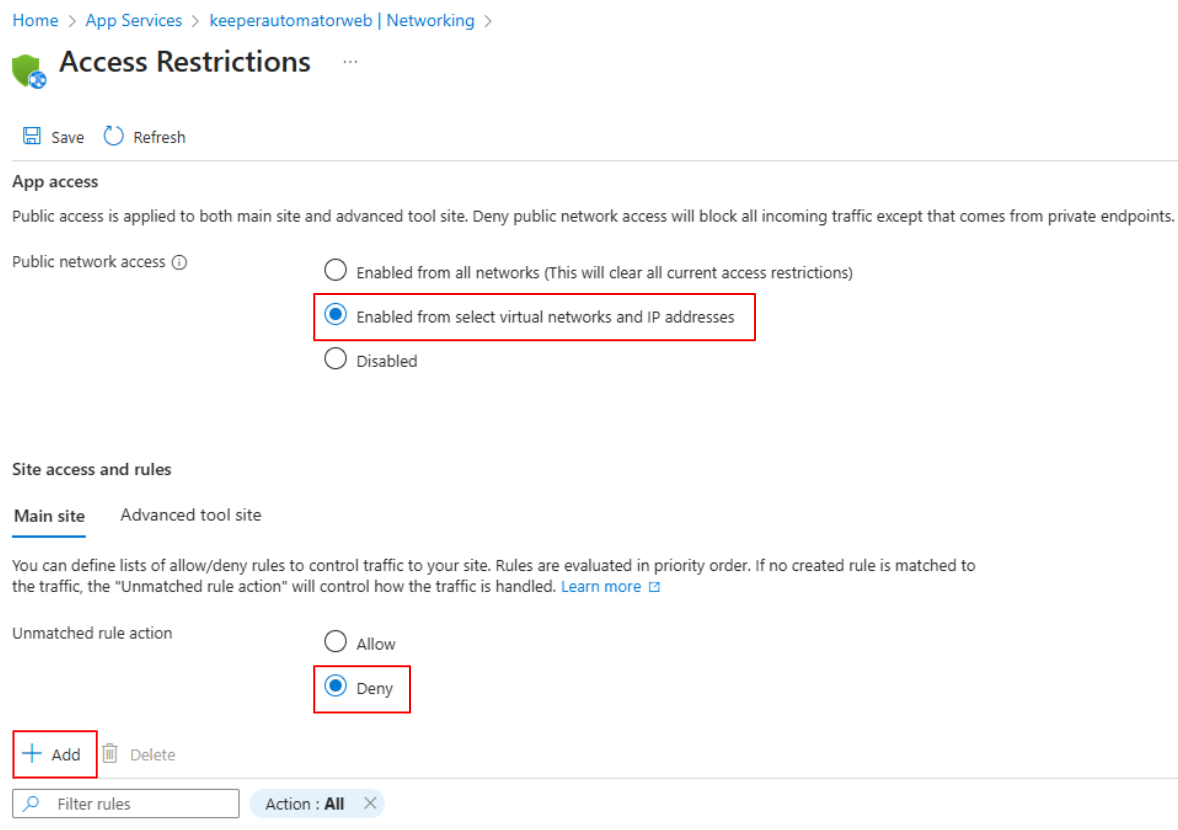The height and width of the screenshot is (830, 1178).
Task: Clear the Action: All filter with X
Action: click(370, 803)
